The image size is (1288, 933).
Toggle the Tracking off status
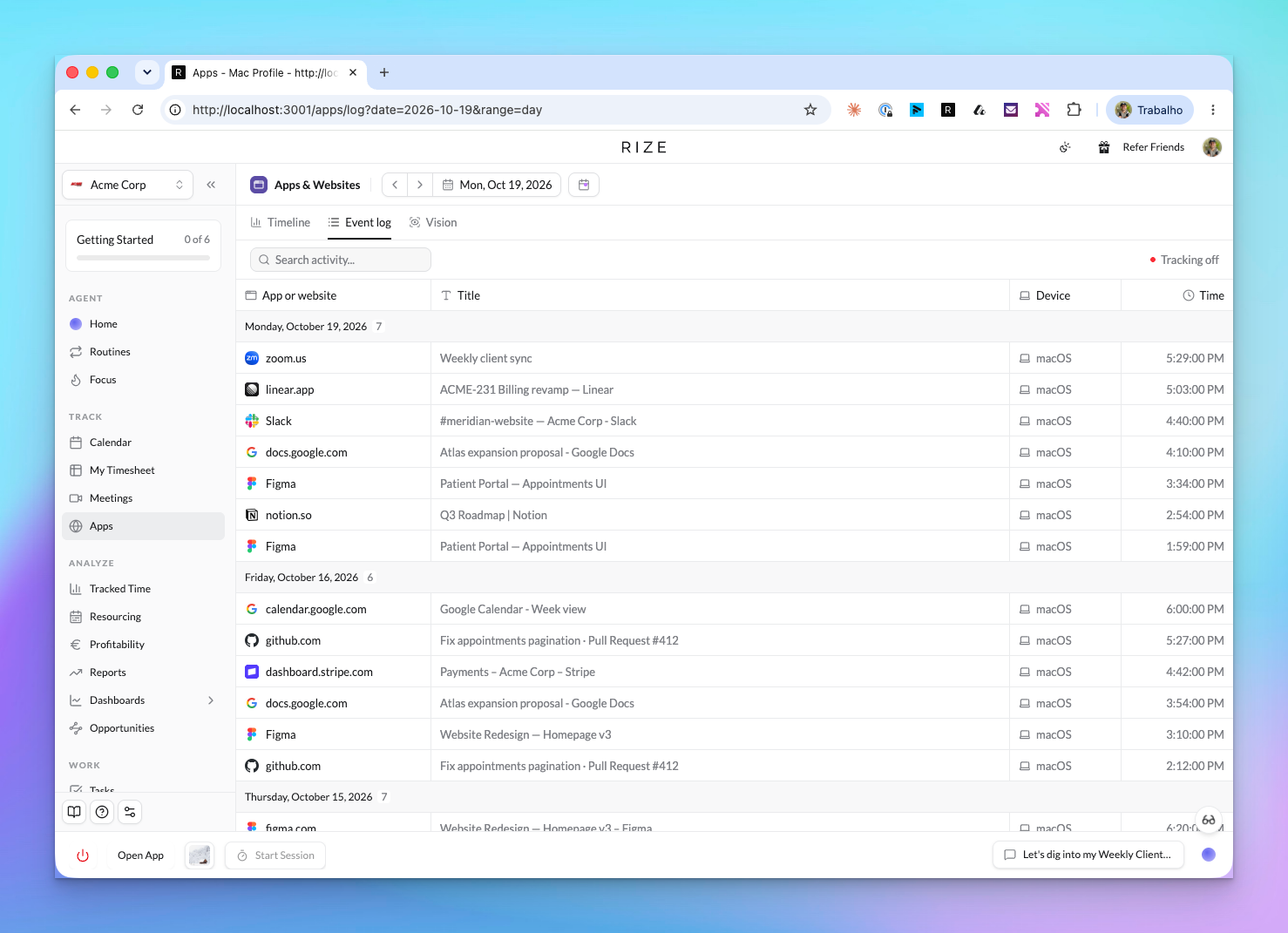pos(1183,260)
